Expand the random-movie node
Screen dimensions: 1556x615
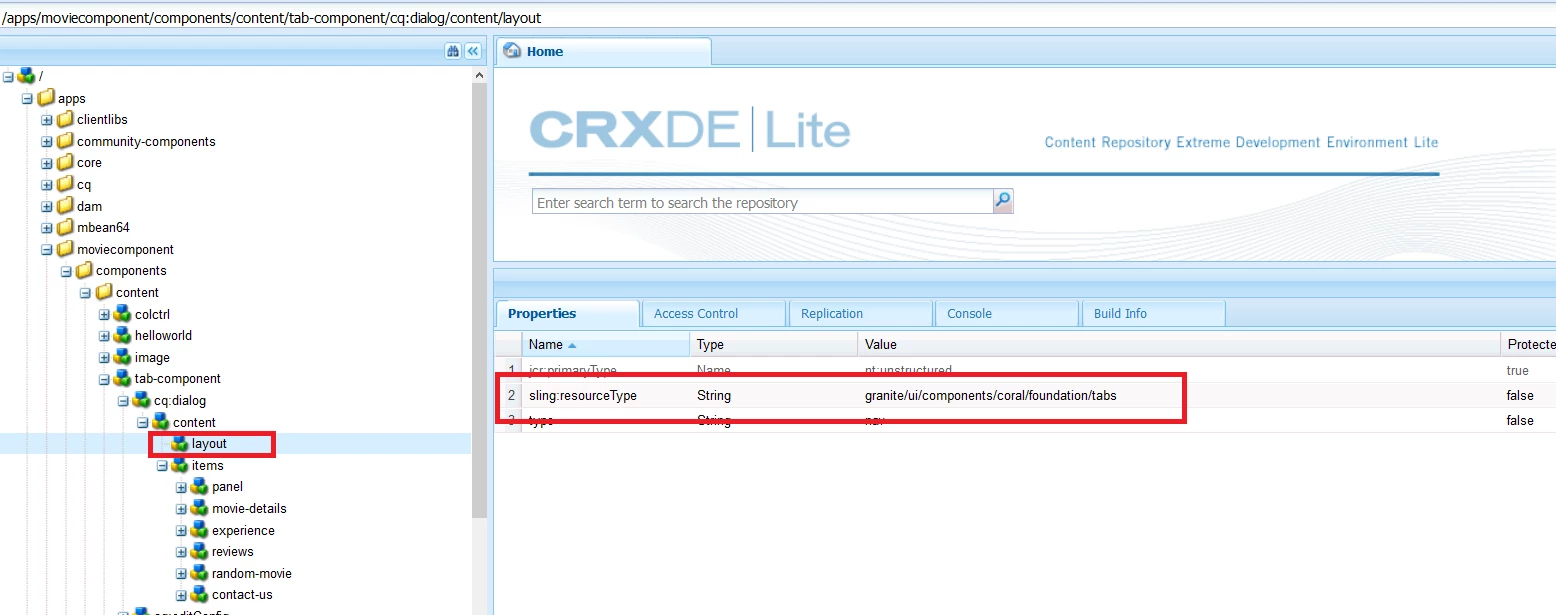pyautogui.click(x=181, y=573)
